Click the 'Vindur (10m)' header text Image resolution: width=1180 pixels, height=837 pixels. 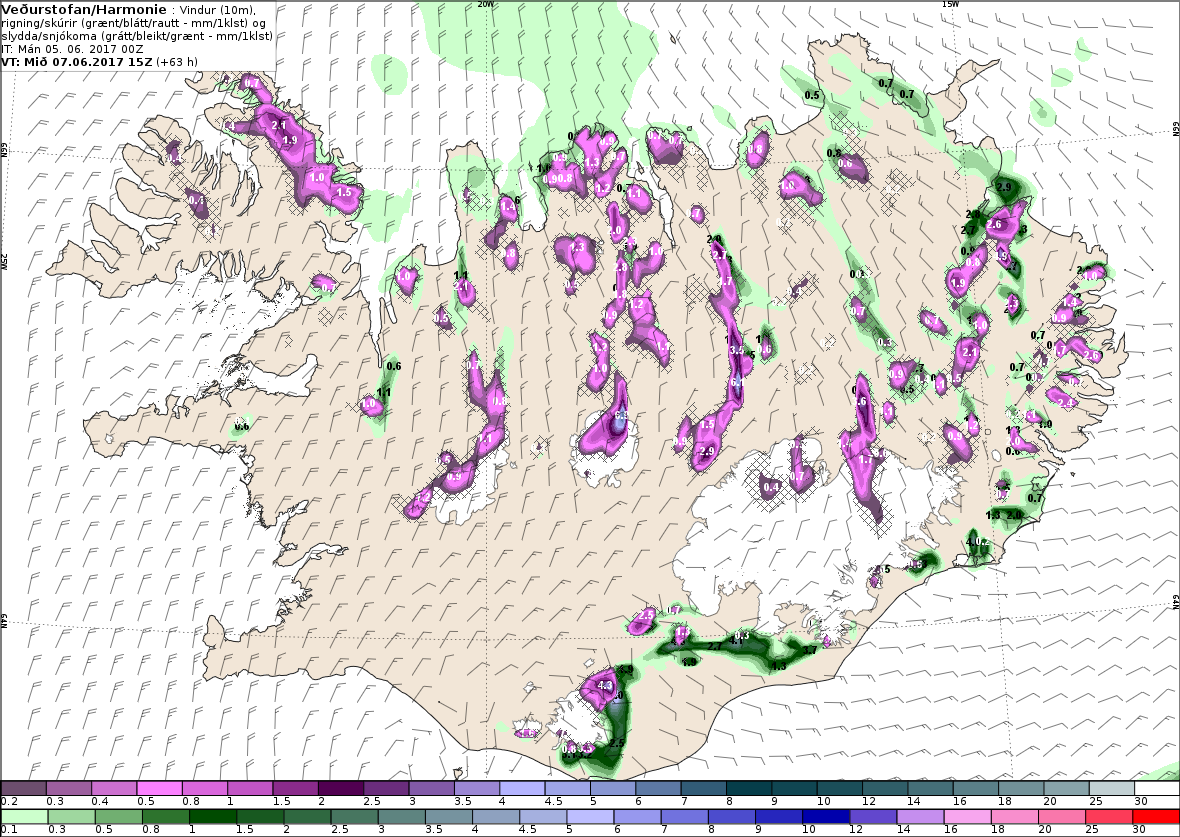(x=217, y=11)
